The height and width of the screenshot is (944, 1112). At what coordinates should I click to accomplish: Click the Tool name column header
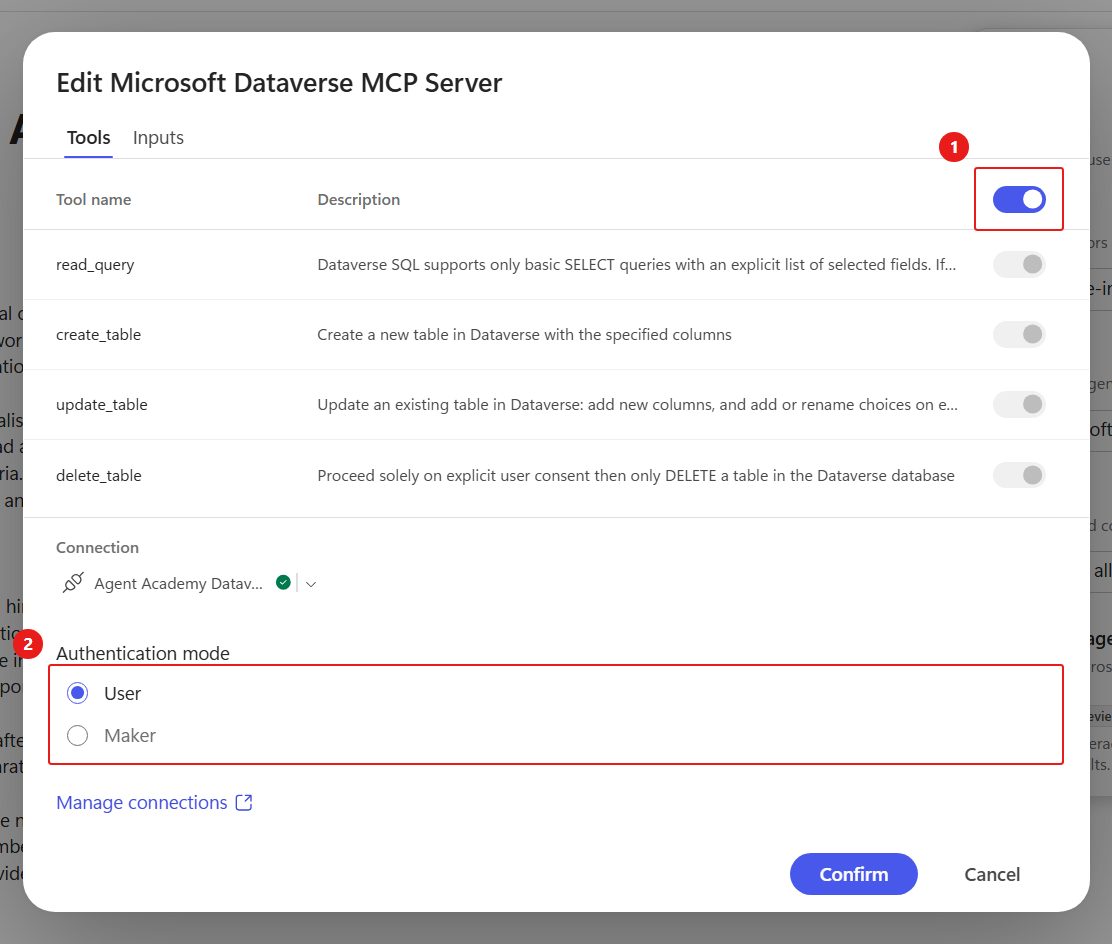[94, 199]
